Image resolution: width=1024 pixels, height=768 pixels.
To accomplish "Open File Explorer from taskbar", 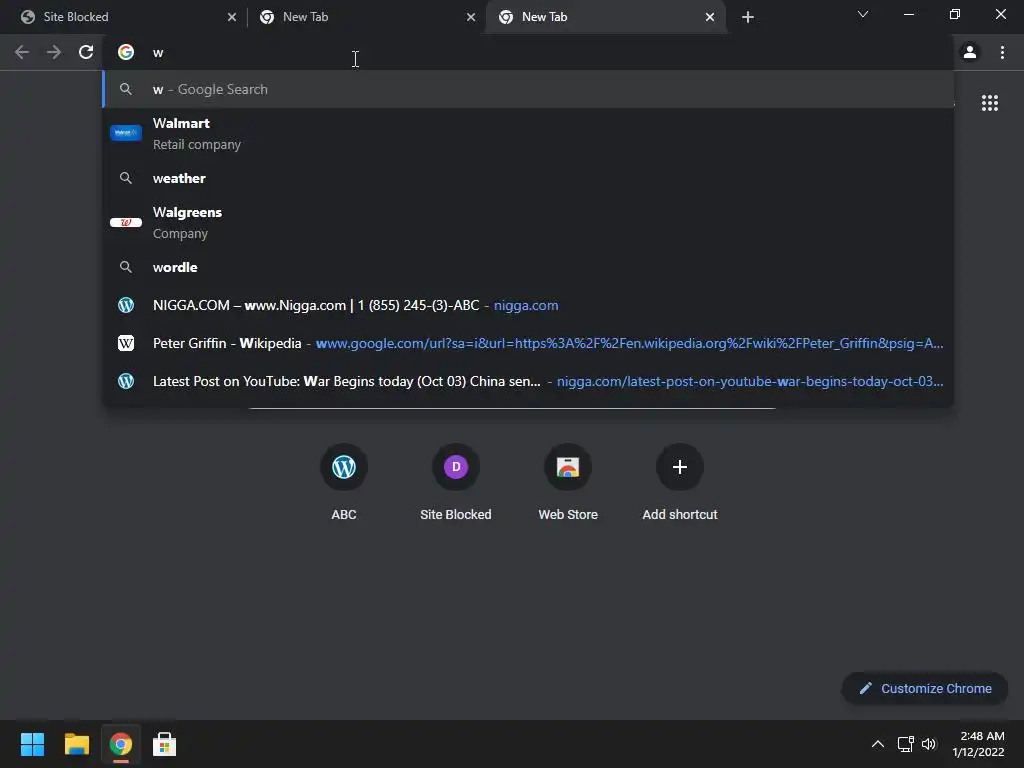I will pyautogui.click(x=76, y=744).
